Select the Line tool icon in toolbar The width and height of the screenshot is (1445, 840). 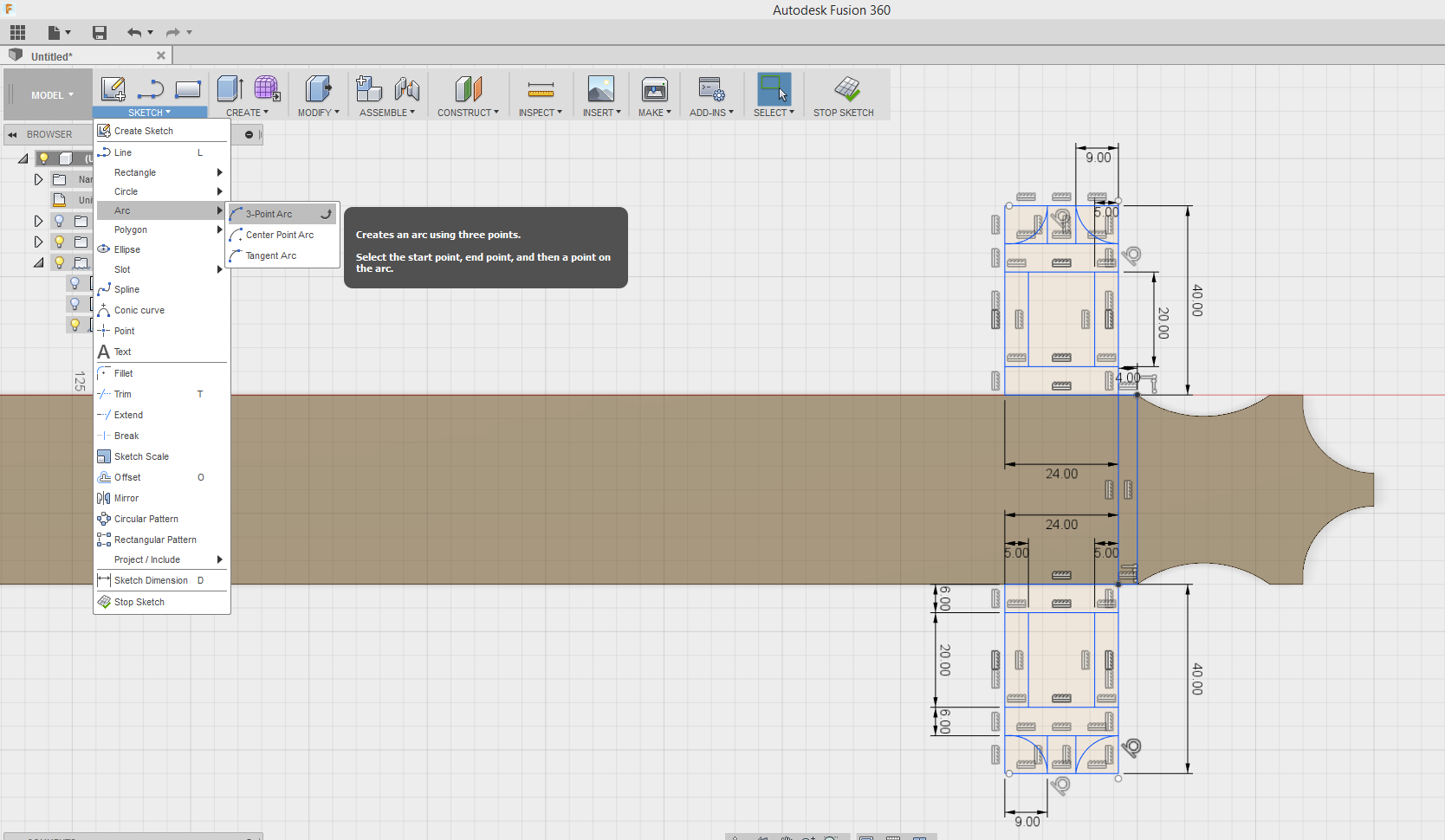pos(151,88)
